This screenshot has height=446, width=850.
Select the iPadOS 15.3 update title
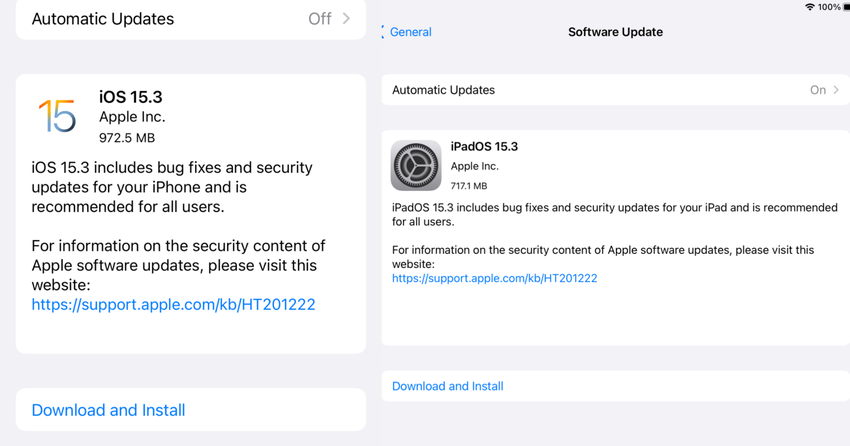tap(484, 146)
